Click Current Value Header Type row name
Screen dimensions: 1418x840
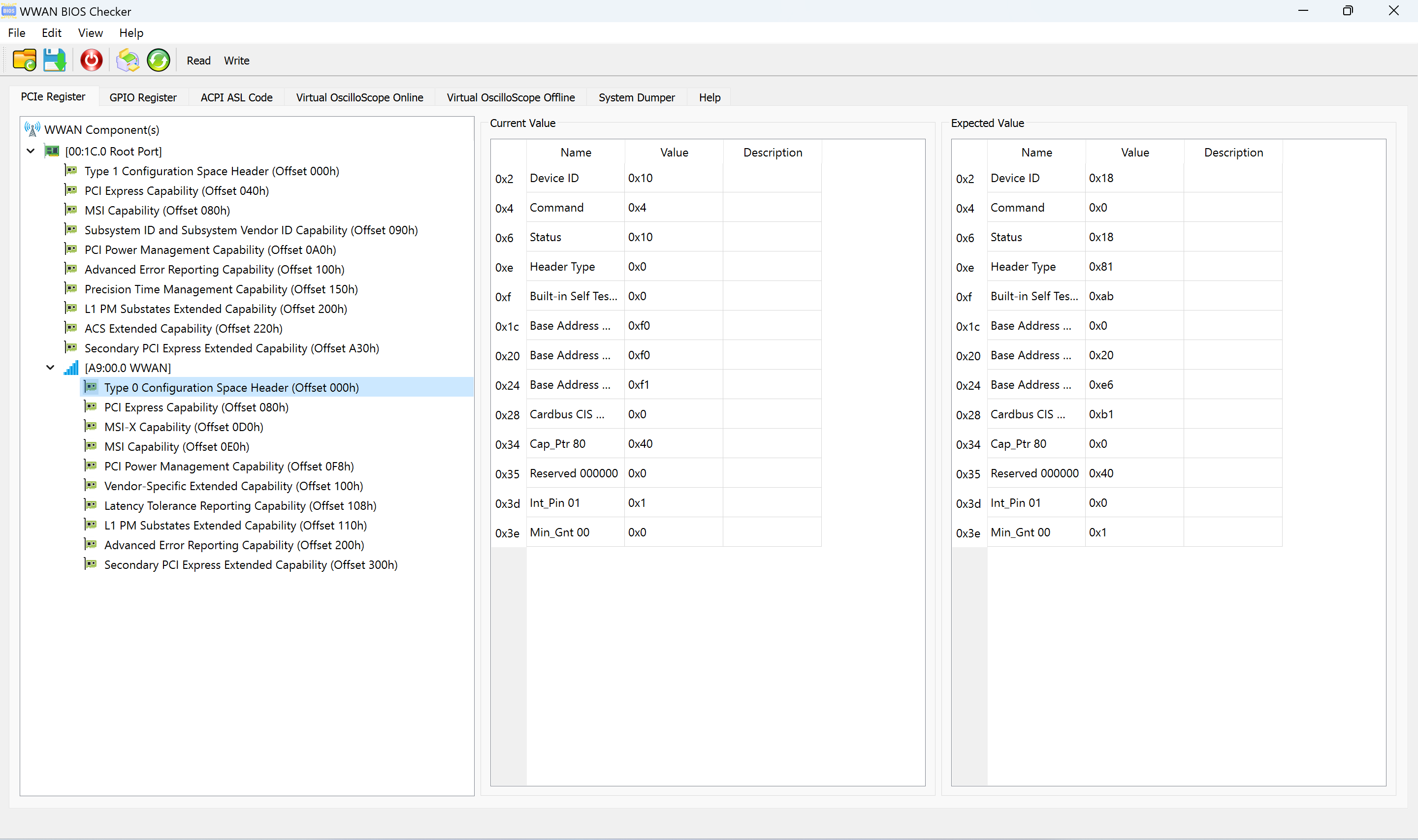click(x=576, y=267)
